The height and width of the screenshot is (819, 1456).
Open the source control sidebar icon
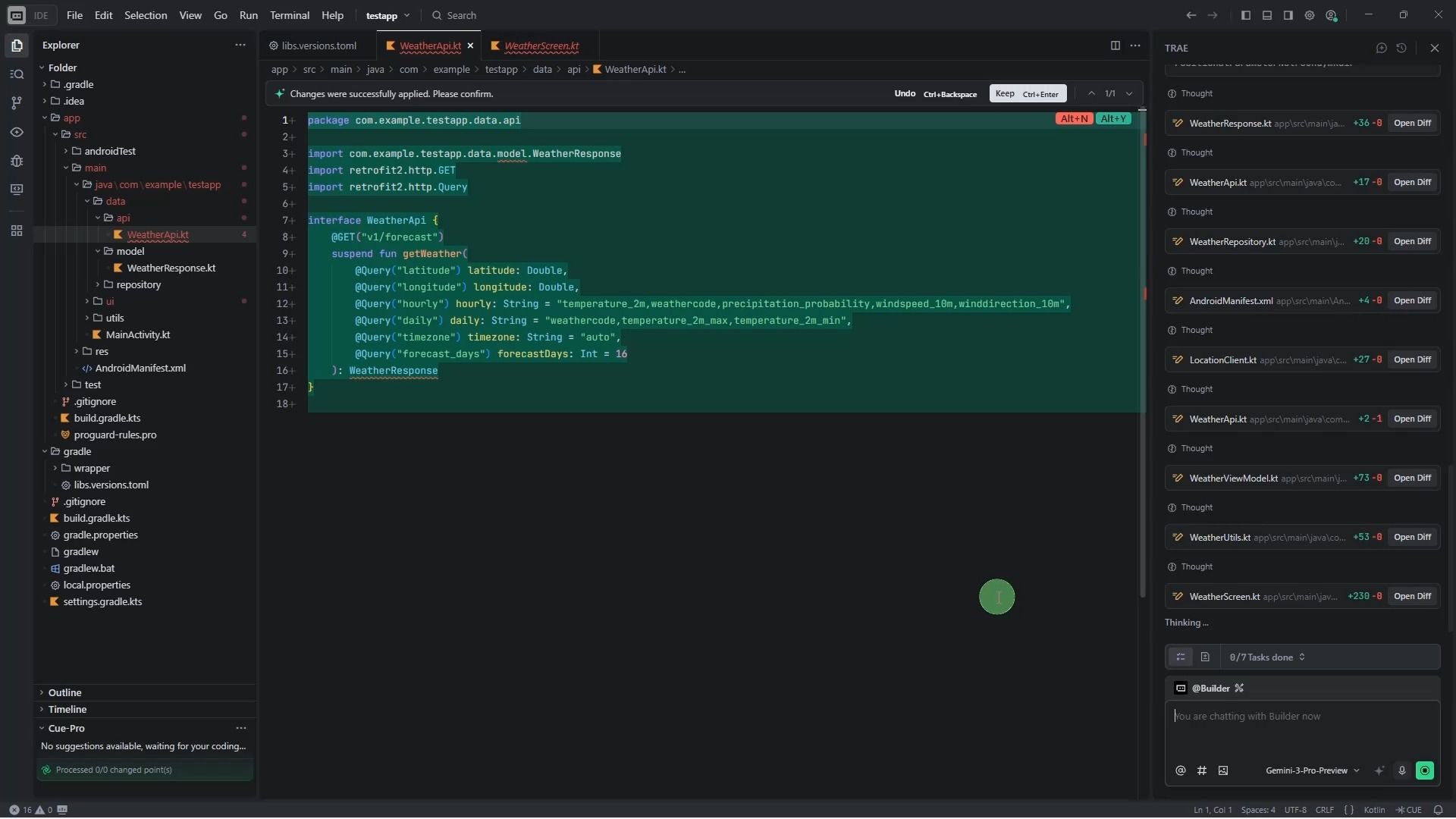point(17,103)
